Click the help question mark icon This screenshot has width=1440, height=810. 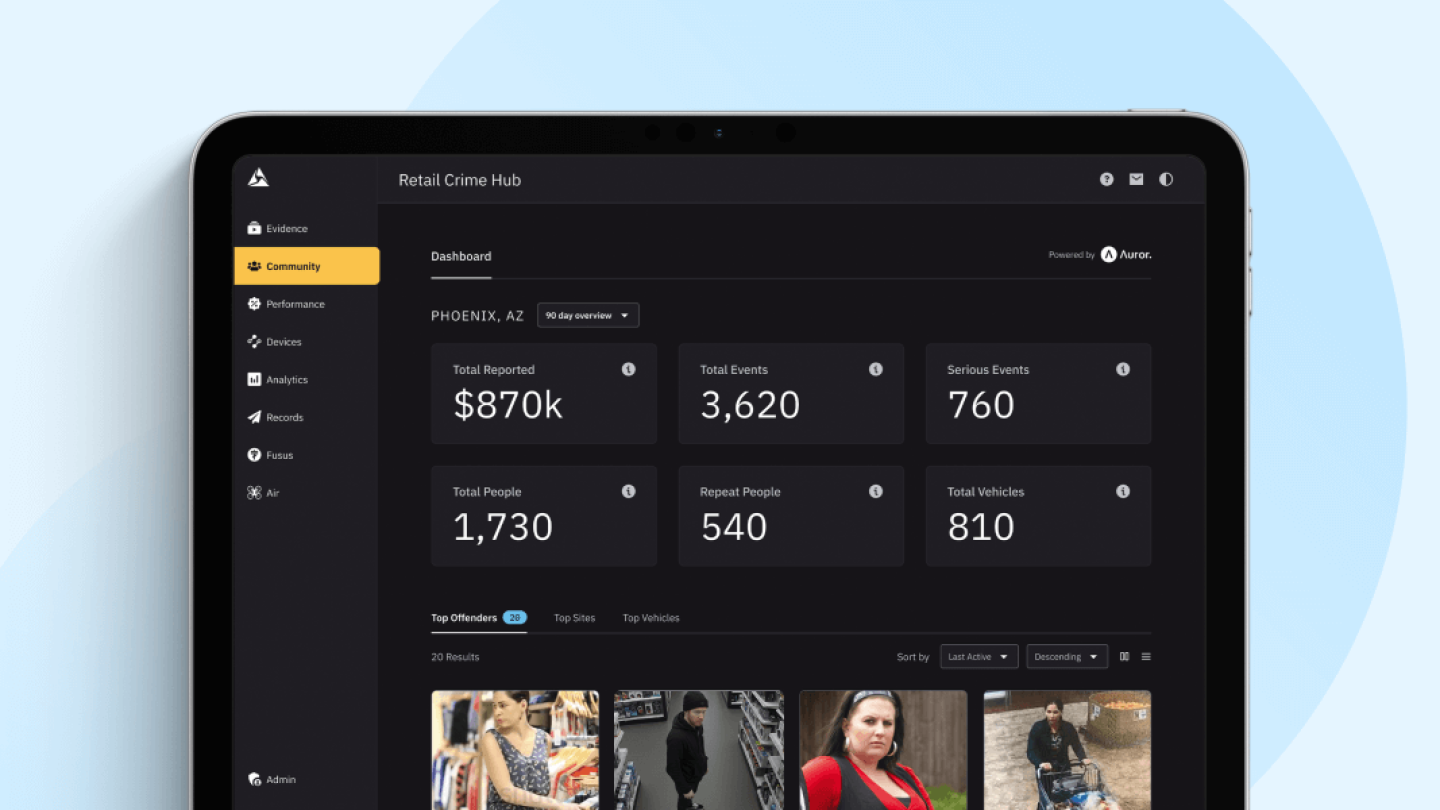click(x=1106, y=180)
